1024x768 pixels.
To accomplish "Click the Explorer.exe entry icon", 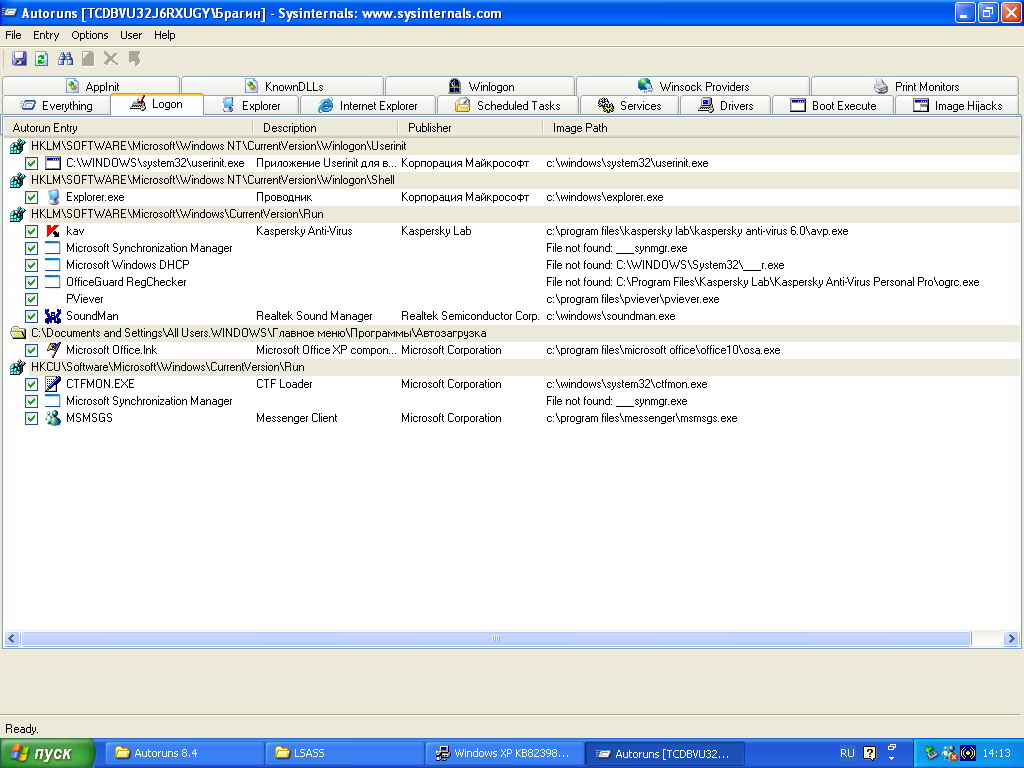I will 53,197.
